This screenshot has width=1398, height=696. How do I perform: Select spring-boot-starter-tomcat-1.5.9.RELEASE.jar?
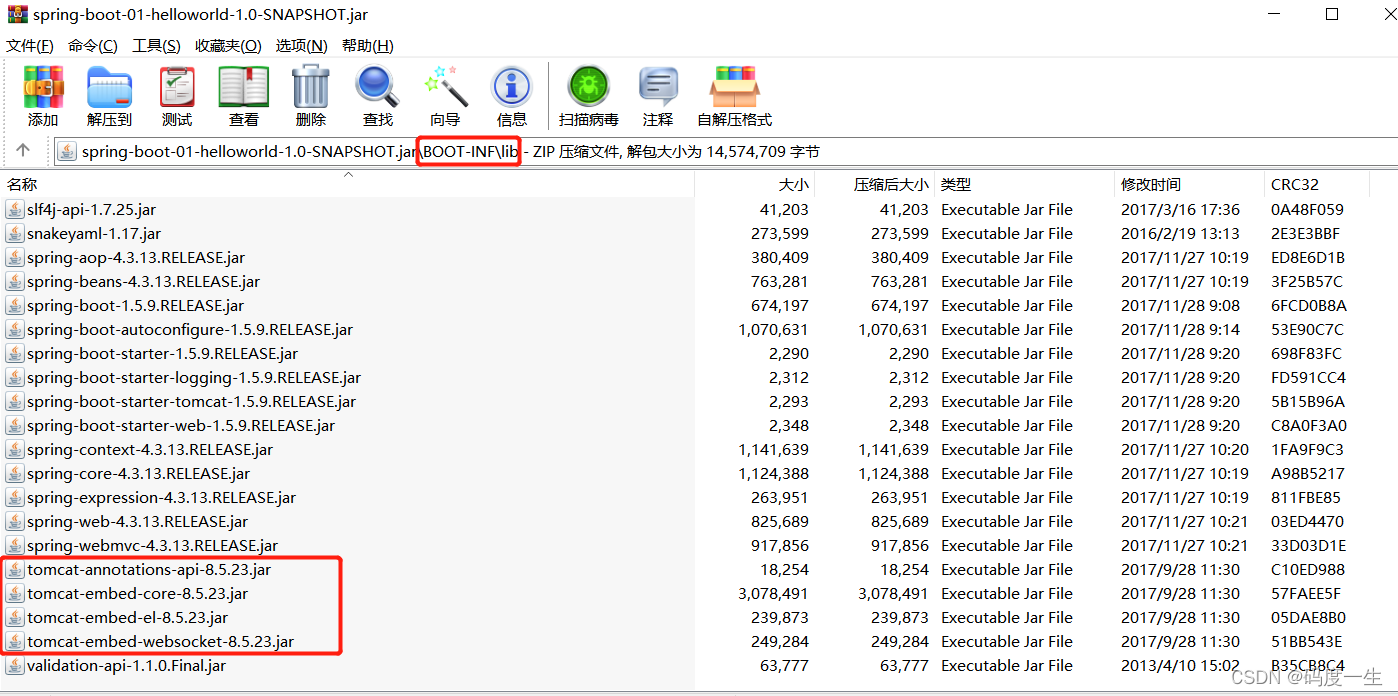(x=191, y=402)
